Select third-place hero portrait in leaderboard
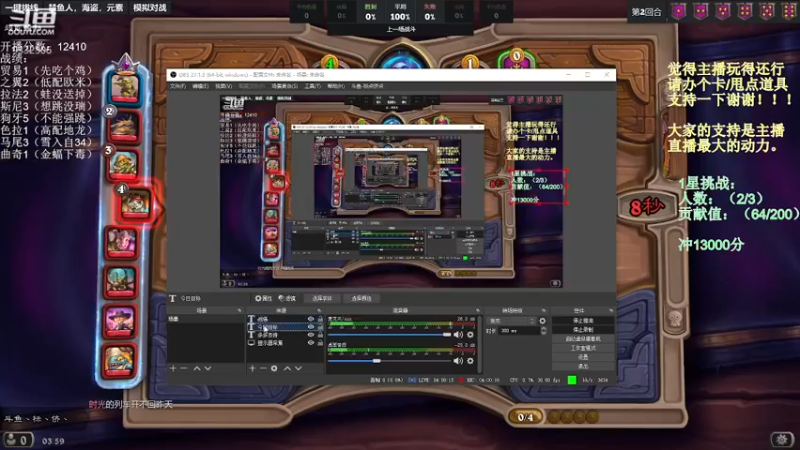This screenshot has height=450, width=800. click(x=123, y=165)
